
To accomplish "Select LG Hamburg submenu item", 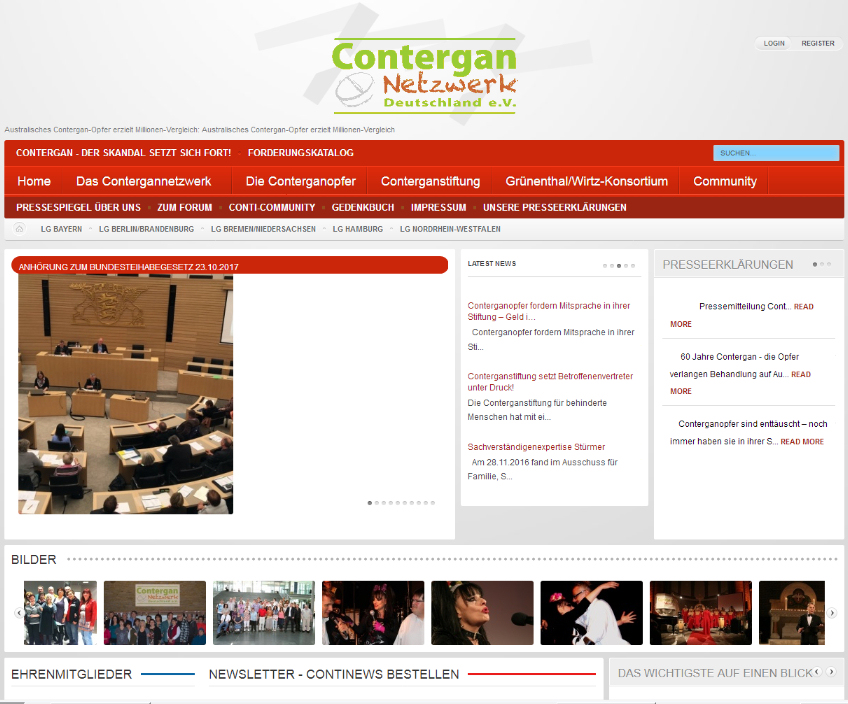I will [357, 229].
